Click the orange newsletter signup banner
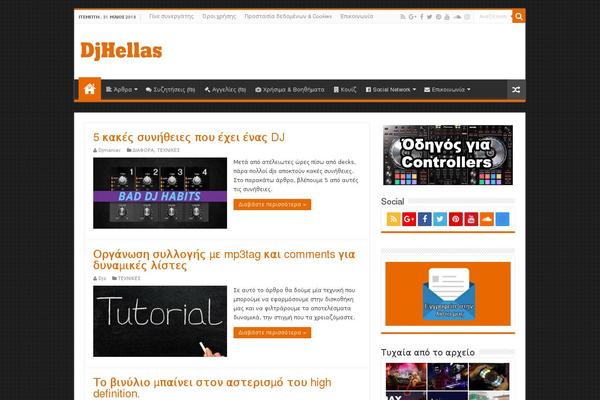 click(448, 294)
